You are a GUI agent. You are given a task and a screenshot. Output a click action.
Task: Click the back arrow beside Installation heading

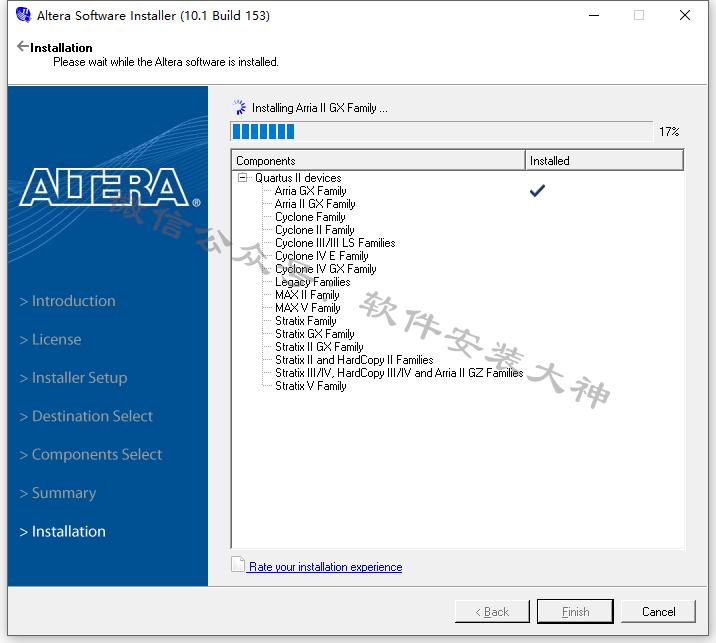[22, 46]
